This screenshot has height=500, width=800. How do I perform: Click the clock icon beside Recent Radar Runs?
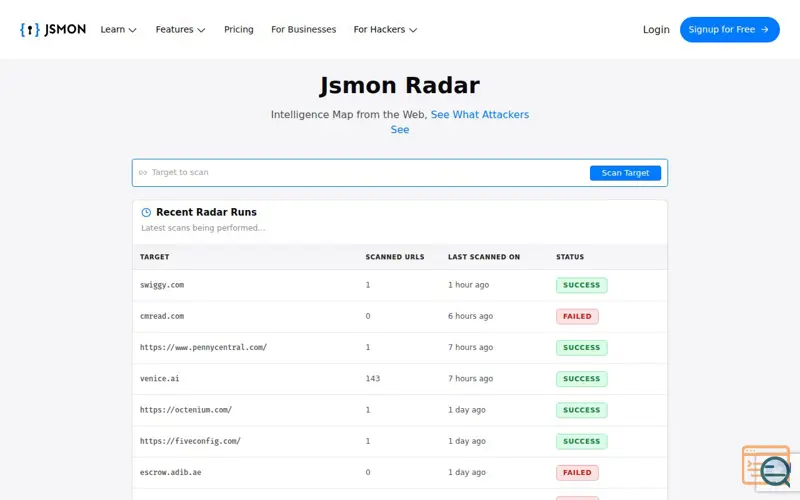click(x=146, y=212)
